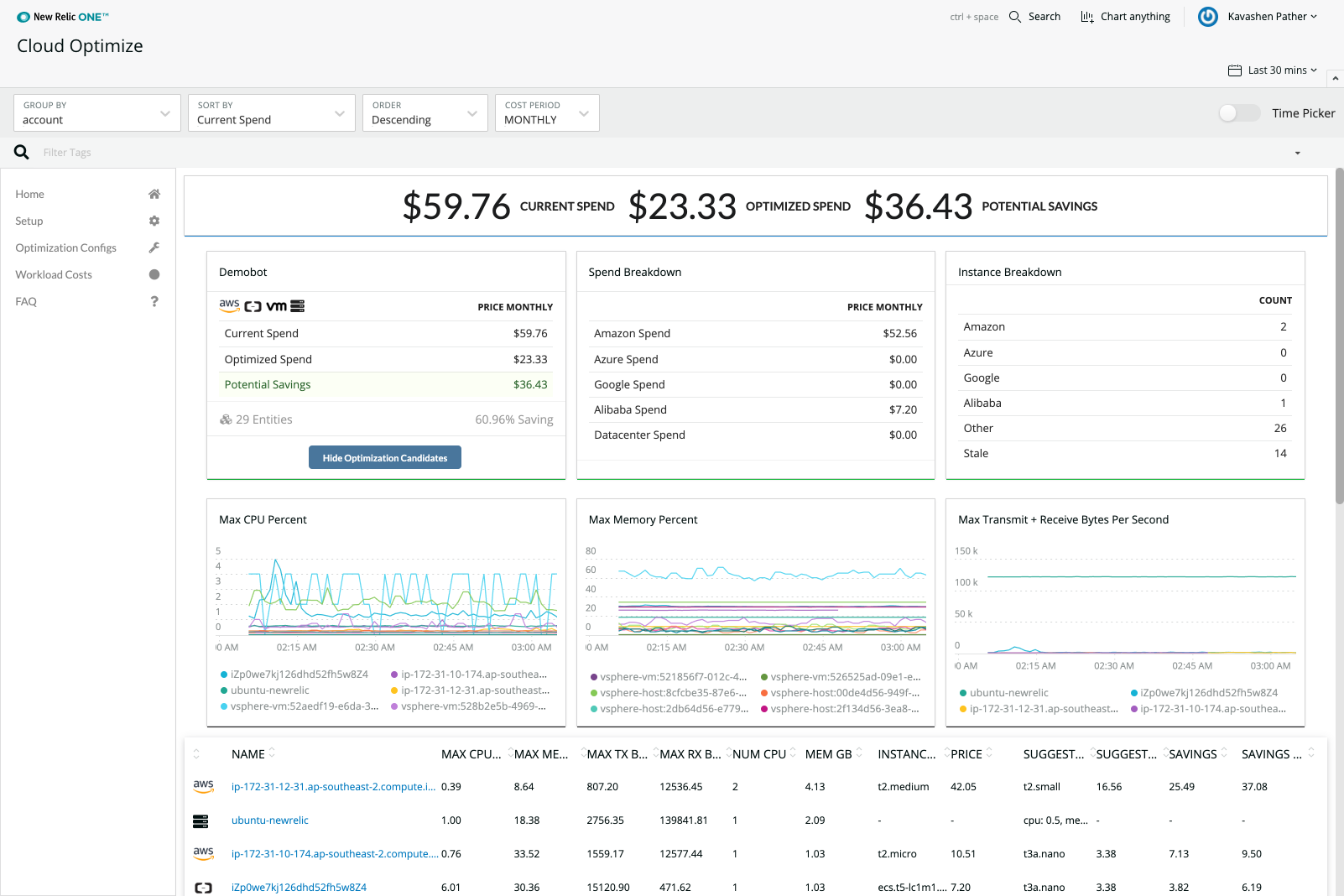Image resolution: width=1344 pixels, height=896 pixels.
Task: Click the Stale count row
Action: pos(1125,453)
